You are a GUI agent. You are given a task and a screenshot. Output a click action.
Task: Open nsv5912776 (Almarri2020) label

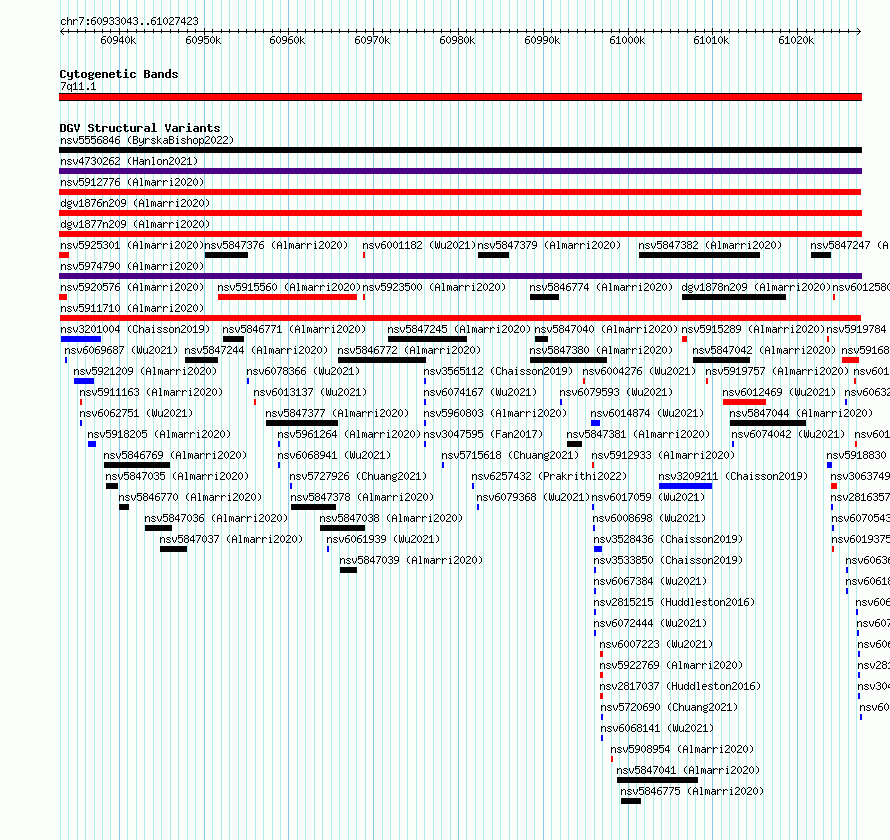click(132, 182)
